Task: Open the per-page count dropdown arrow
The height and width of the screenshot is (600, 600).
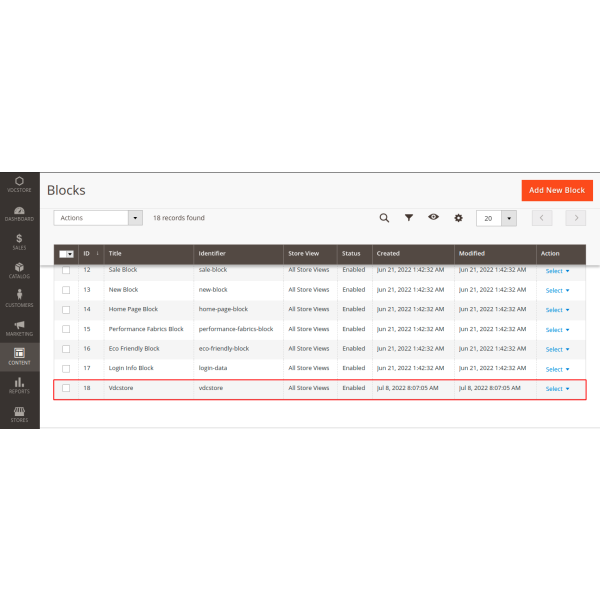Action: pos(508,218)
